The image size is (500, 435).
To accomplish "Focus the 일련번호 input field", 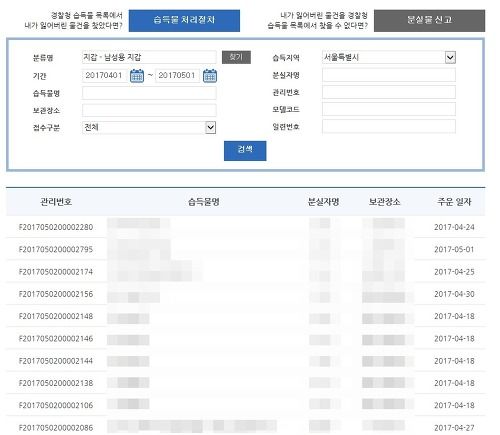I will point(389,126).
